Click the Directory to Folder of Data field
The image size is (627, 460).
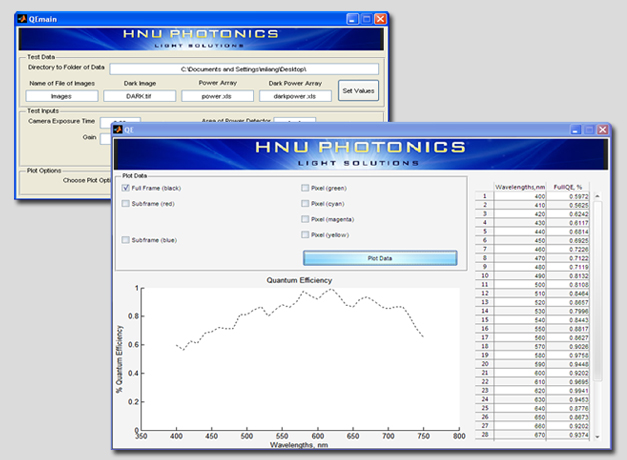pyautogui.click(x=244, y=69)
